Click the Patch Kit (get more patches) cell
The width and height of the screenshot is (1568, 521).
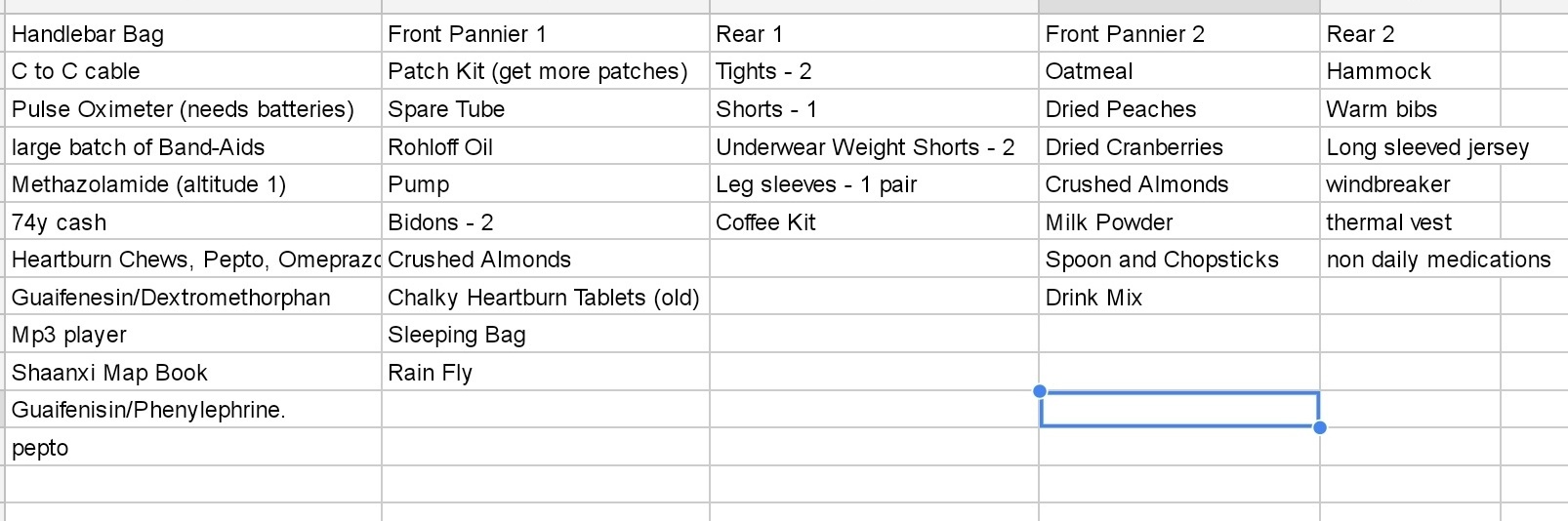pos(546,71)
